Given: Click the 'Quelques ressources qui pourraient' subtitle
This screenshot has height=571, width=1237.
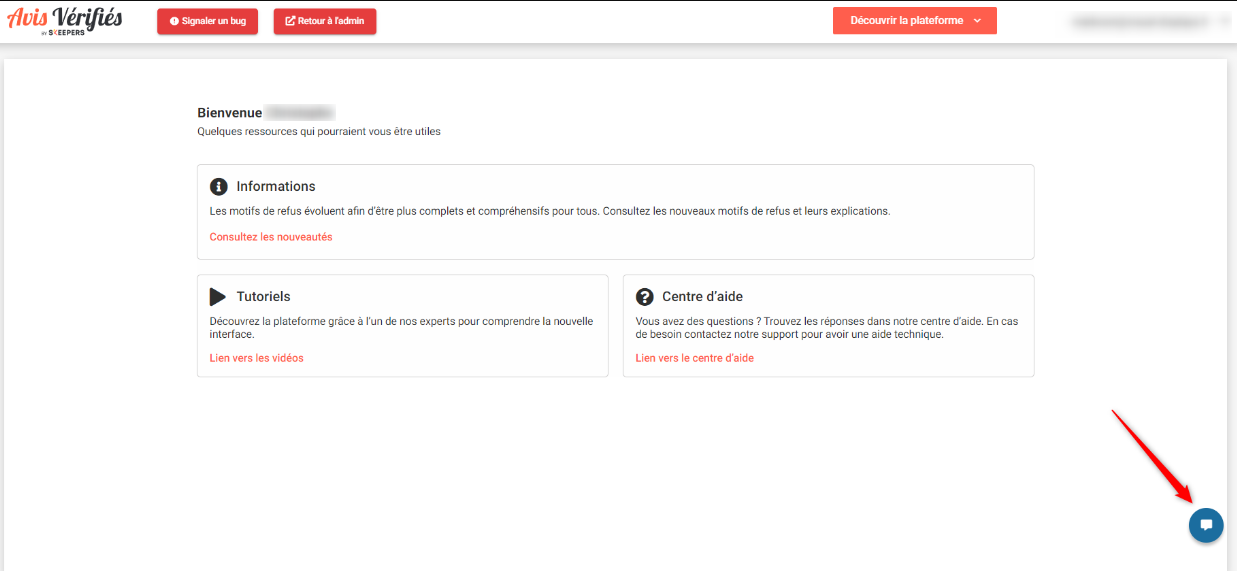Looking at the screenshot, I should click(319, 131).
